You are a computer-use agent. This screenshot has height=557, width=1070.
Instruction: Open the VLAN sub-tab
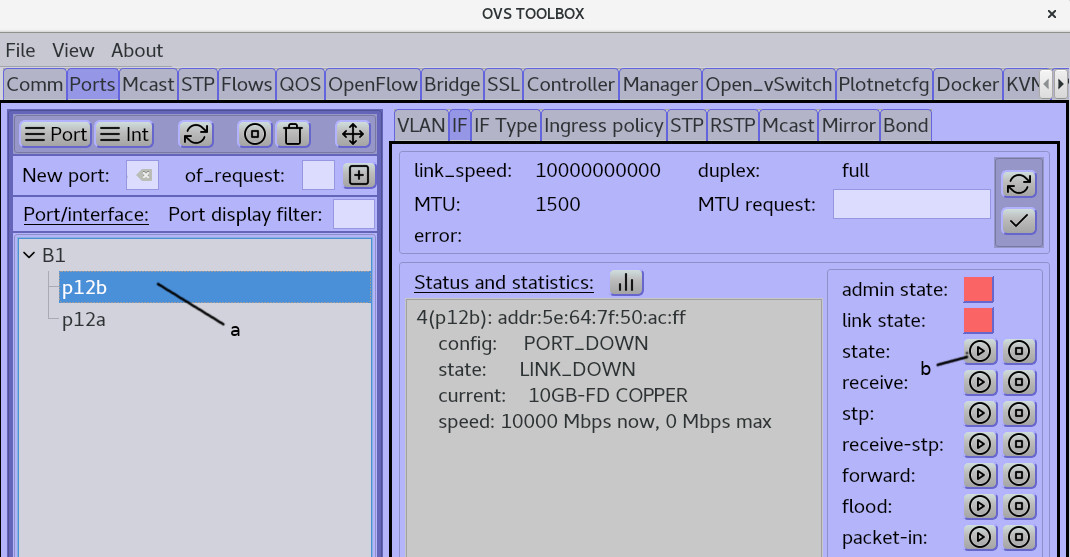pos(421,126)
